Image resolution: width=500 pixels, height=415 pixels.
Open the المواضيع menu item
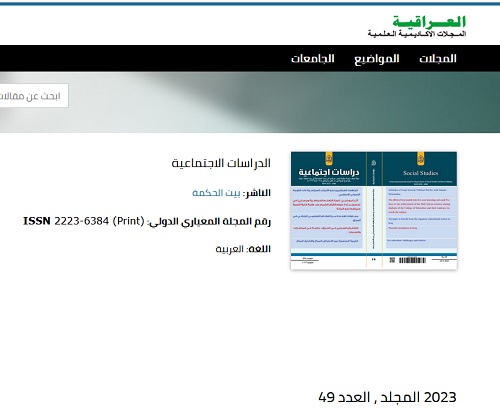tap(377, 59)
